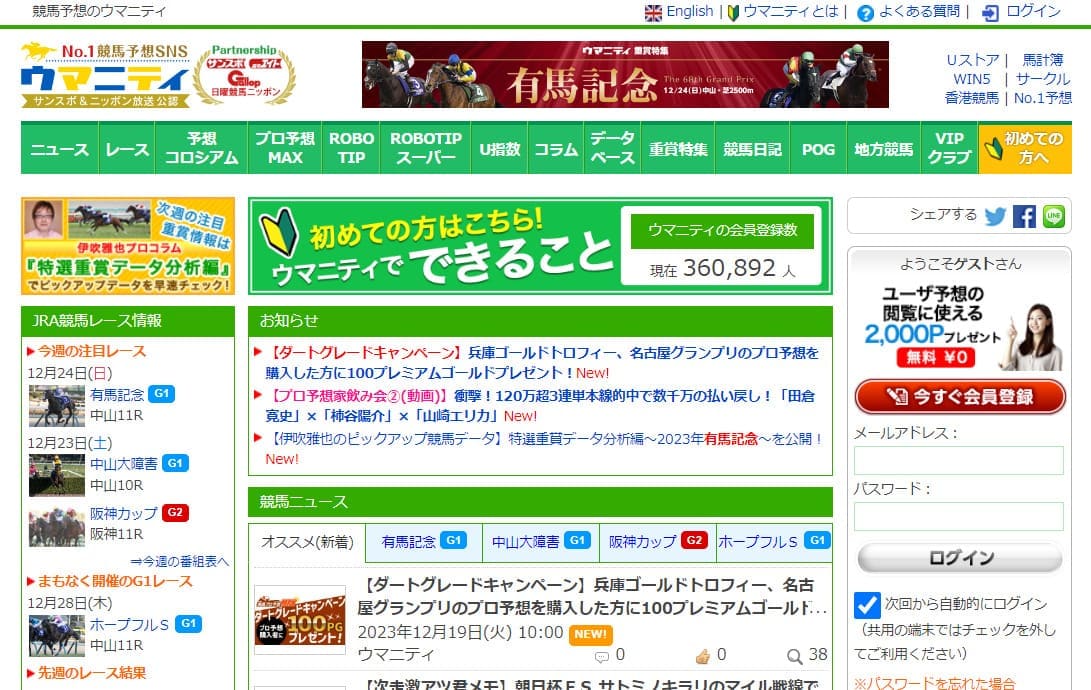The width and height of the screenshot is (1091, 690).
Task: Click the Partnership Gallop laurel badge
Action: pos(245,75)
